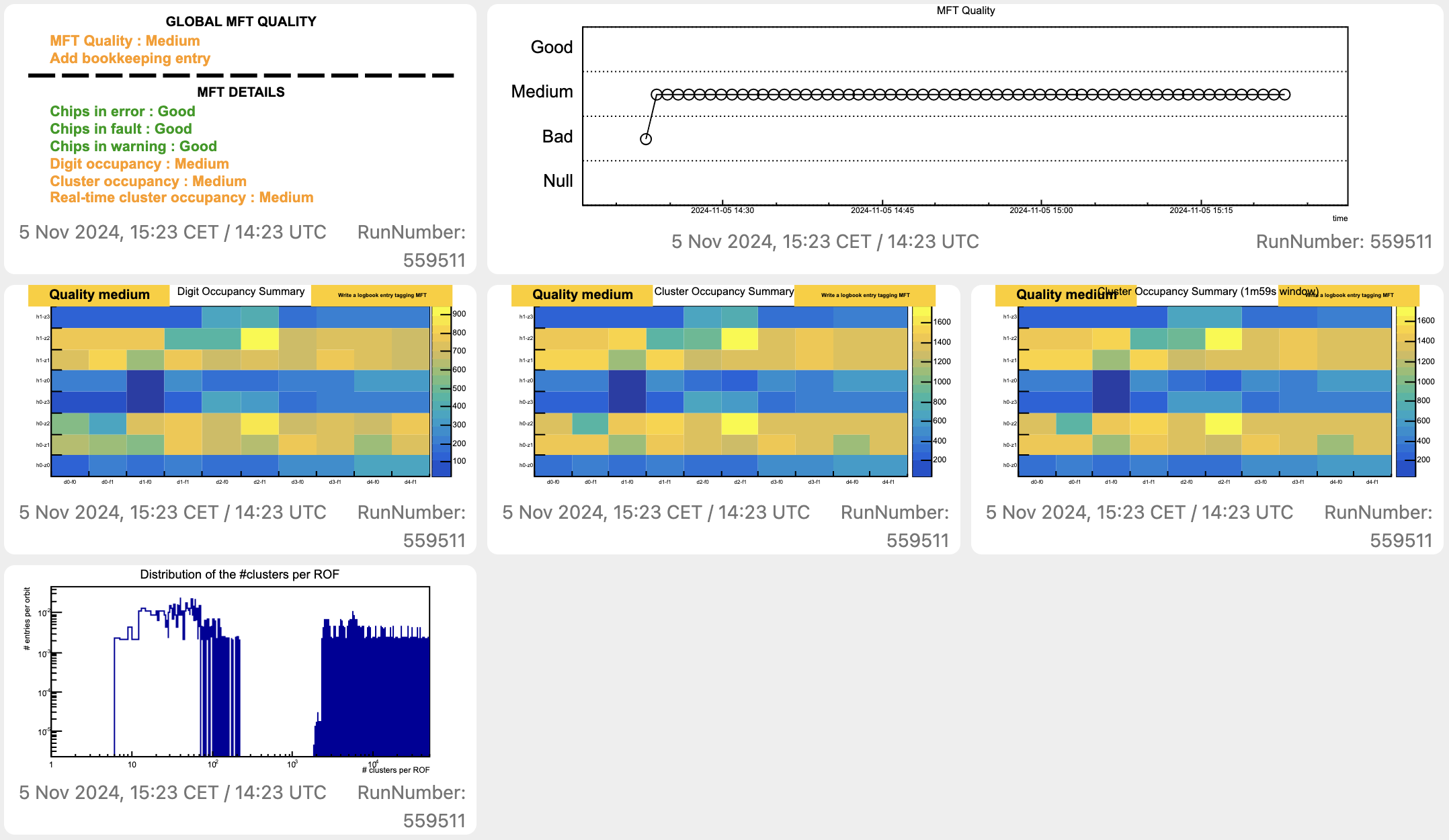This screenshot has width=1449, height=840.
Task: Click timestamp under Cluster Occupancy Summary panel
Action: point(656,513)
